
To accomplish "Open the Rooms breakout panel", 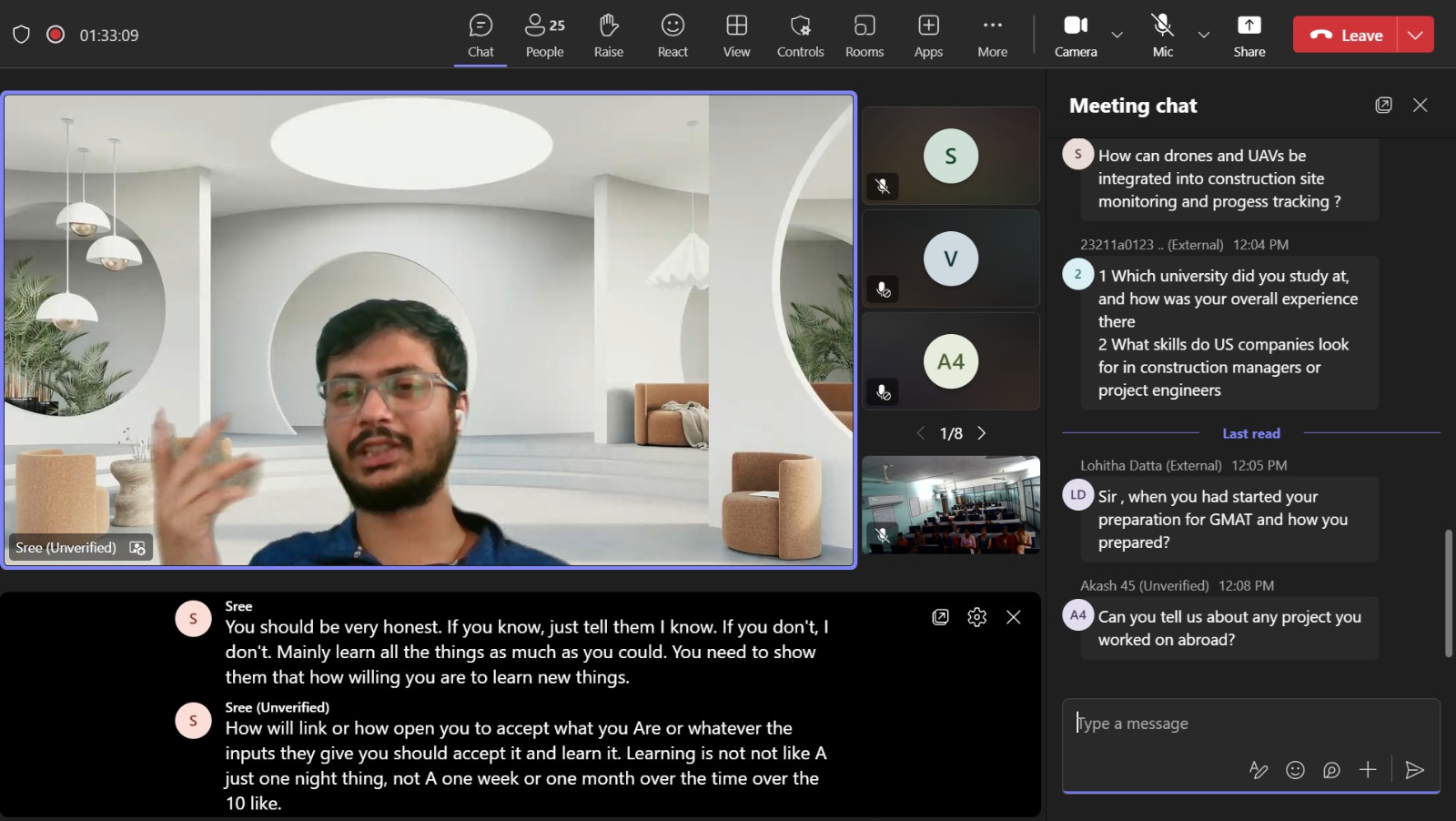I will 864,35.
